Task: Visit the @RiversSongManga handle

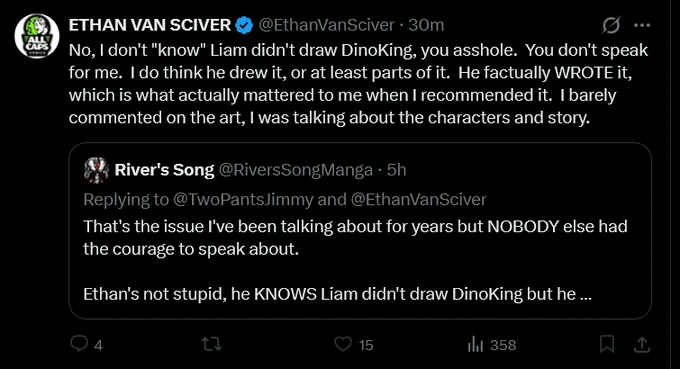Action: [296, 170]
